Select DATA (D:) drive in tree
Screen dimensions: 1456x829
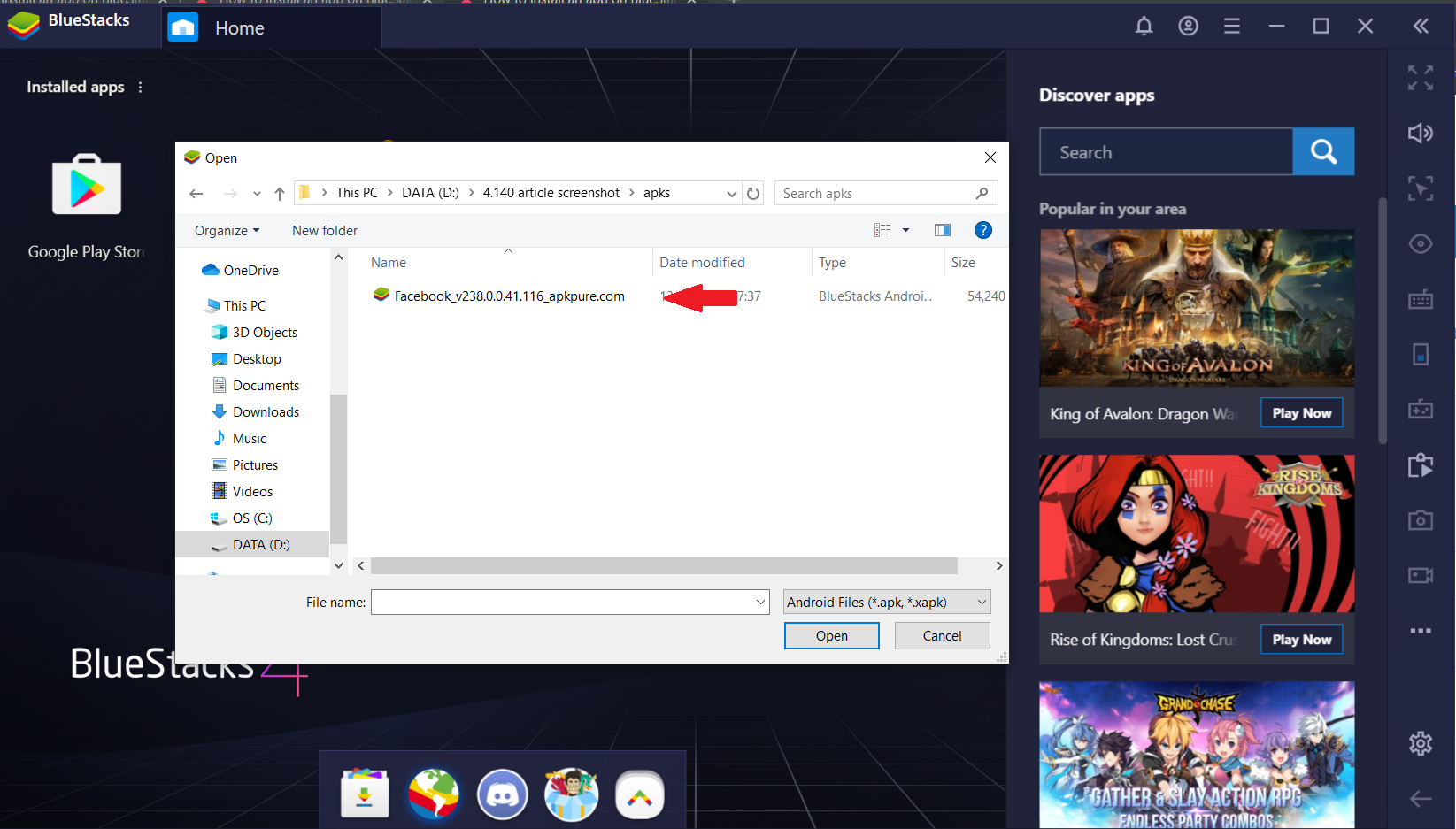[x=252, y=545]
